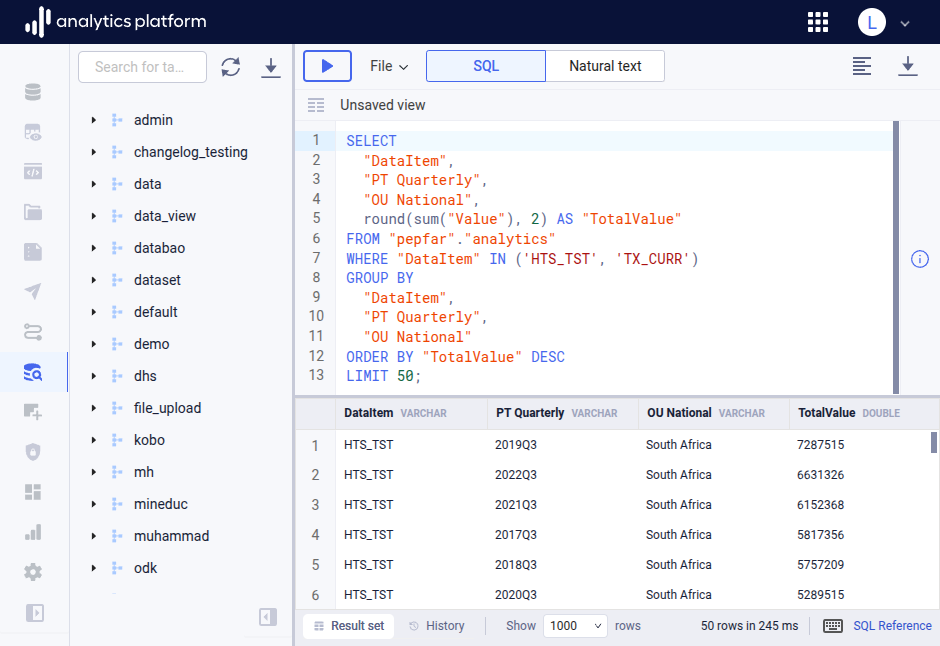The width and height of the screenshot is (940, 646).
Task: Open the query info icon
Action: 920,259
